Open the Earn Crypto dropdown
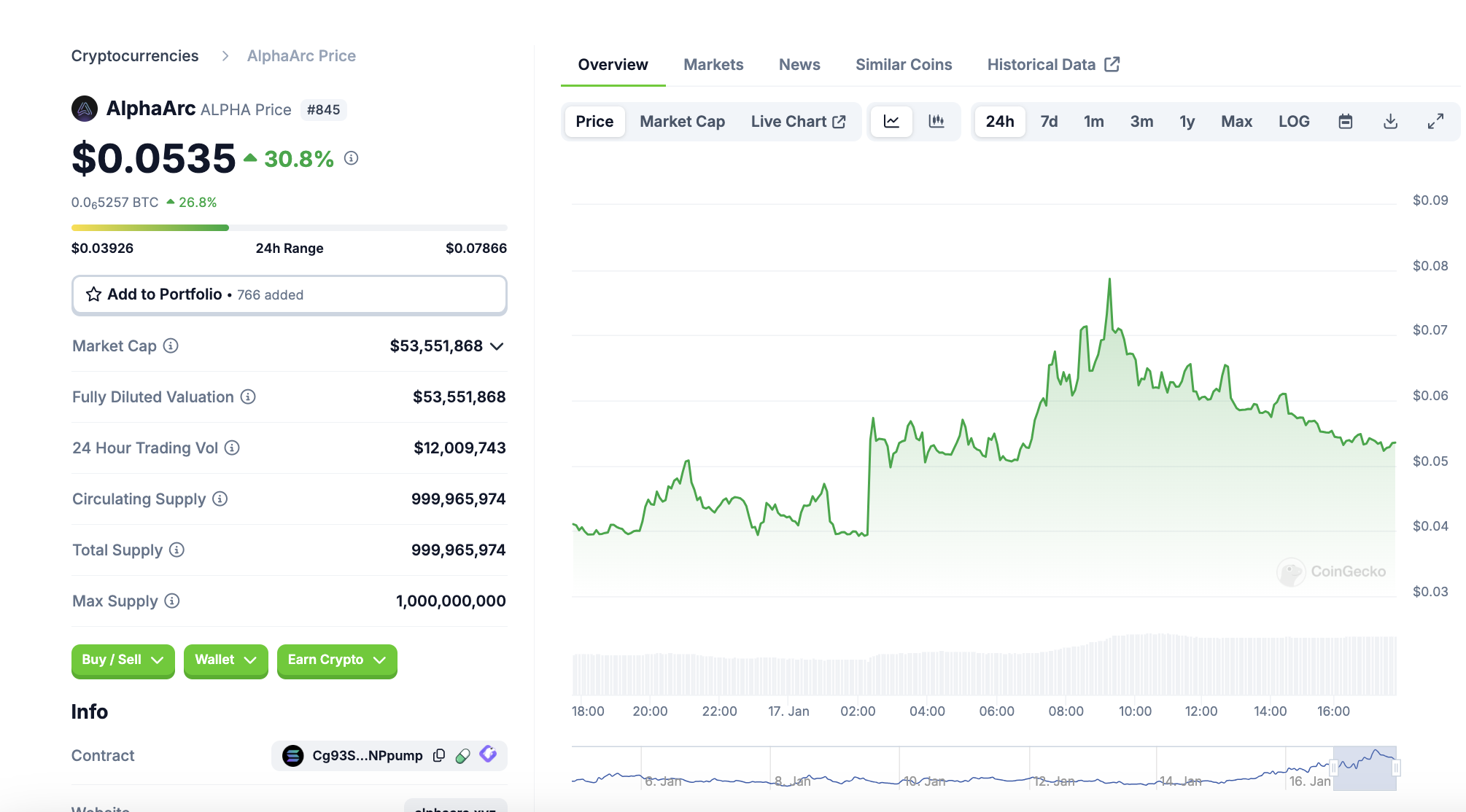Viewport: 1466px width, 812px height. (x=336, y=660)
